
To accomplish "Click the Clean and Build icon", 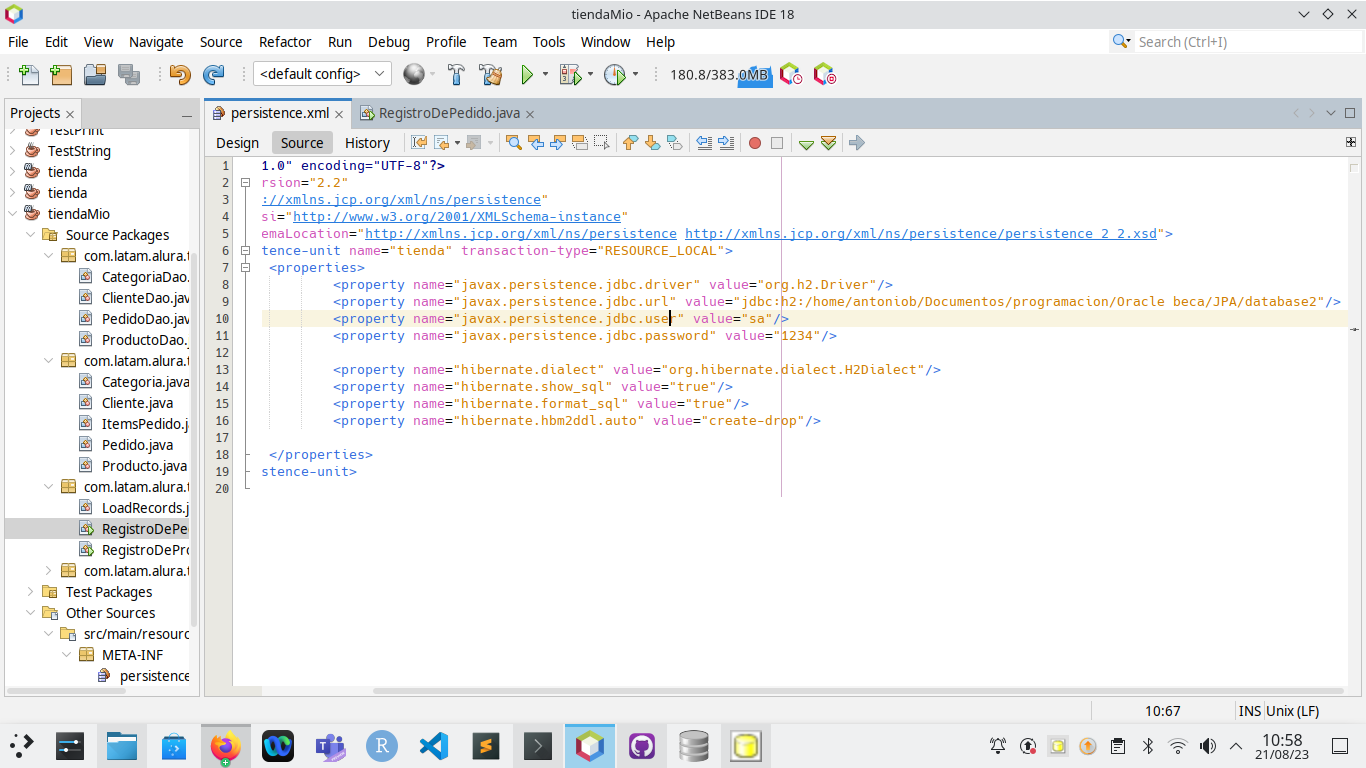I will click(490, 74).
